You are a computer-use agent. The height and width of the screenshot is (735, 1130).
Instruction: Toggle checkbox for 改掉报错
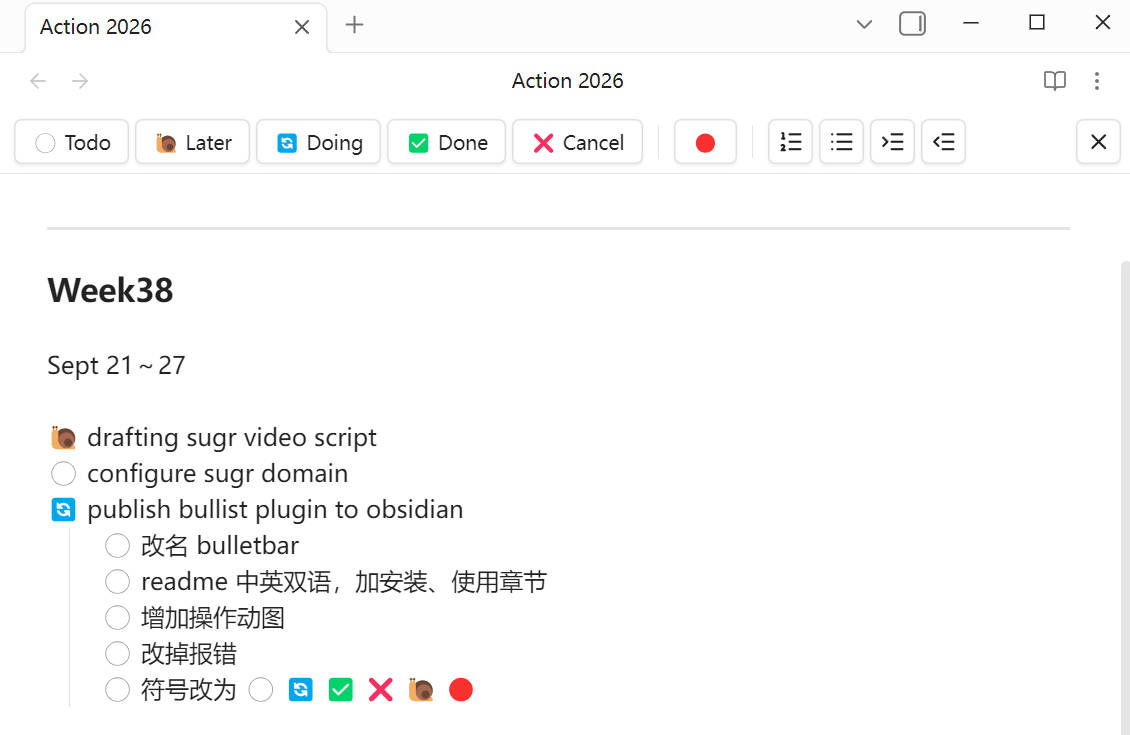[117, 654]
